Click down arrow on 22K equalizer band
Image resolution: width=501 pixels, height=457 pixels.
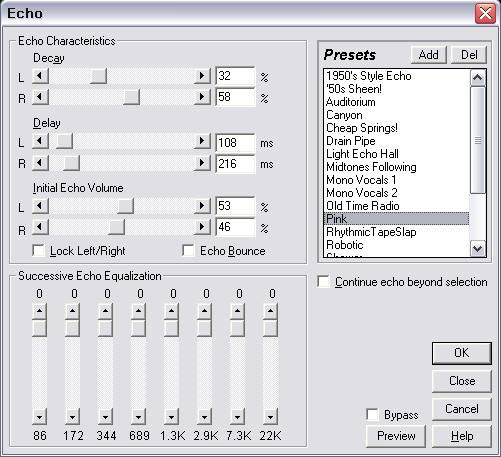(270, 417)
